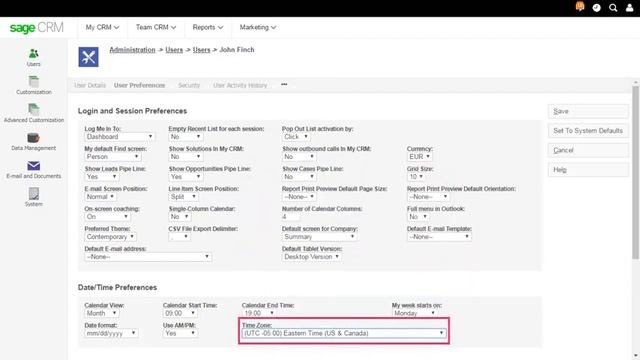This screenshot has height=360, width=640.
Task: Open the Marketing menu
Action: [258, 27]
